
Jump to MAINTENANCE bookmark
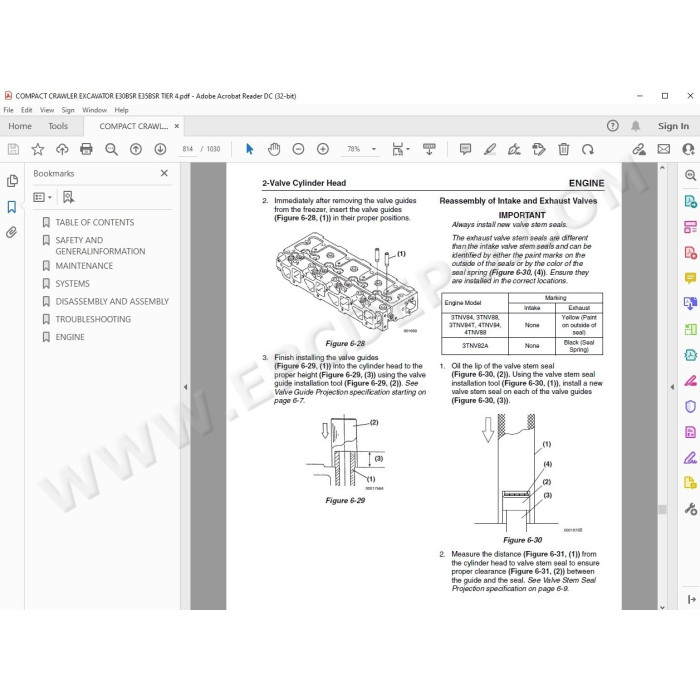click(x=84, y=266)
